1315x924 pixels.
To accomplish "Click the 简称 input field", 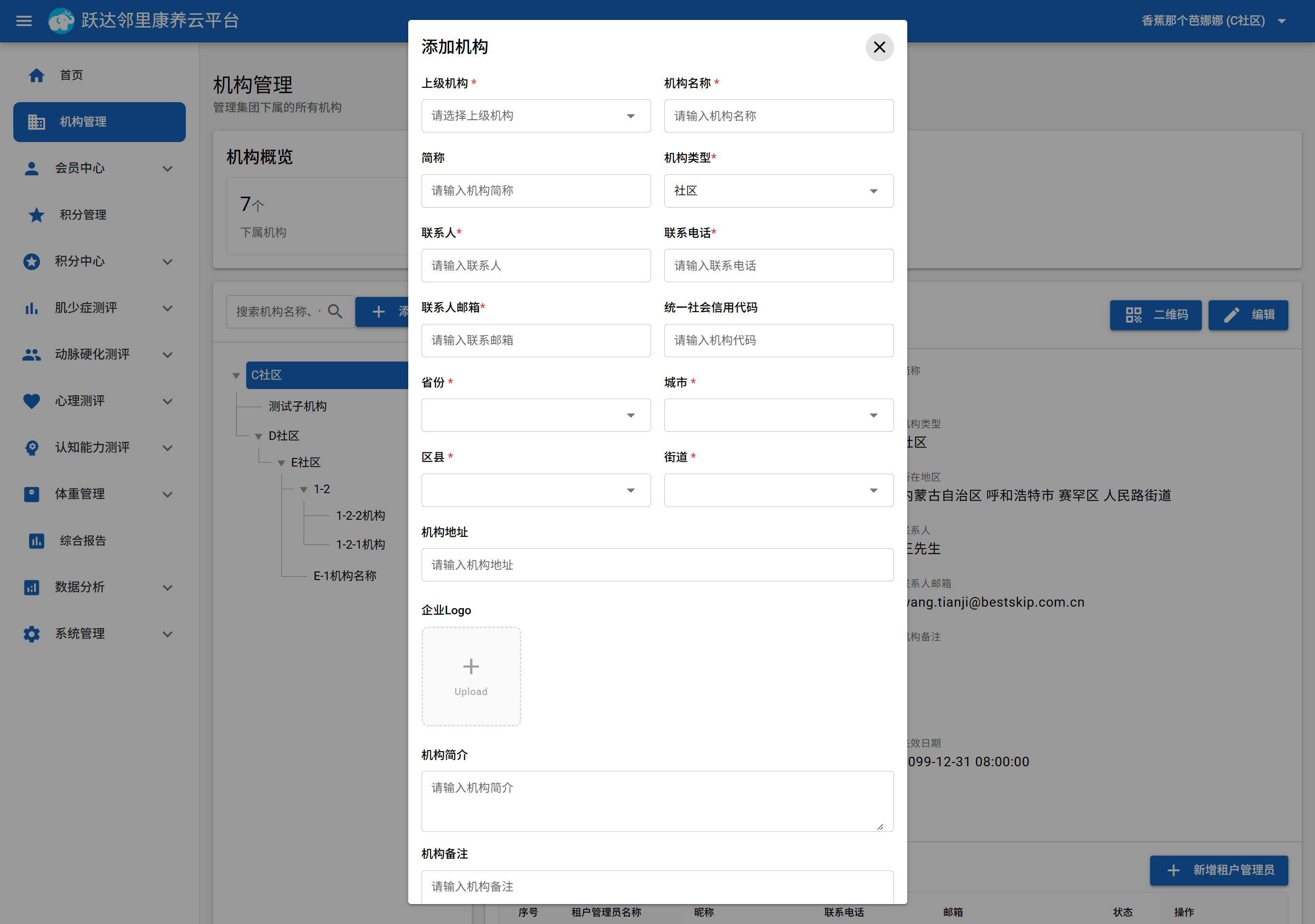I will [536, 191].
